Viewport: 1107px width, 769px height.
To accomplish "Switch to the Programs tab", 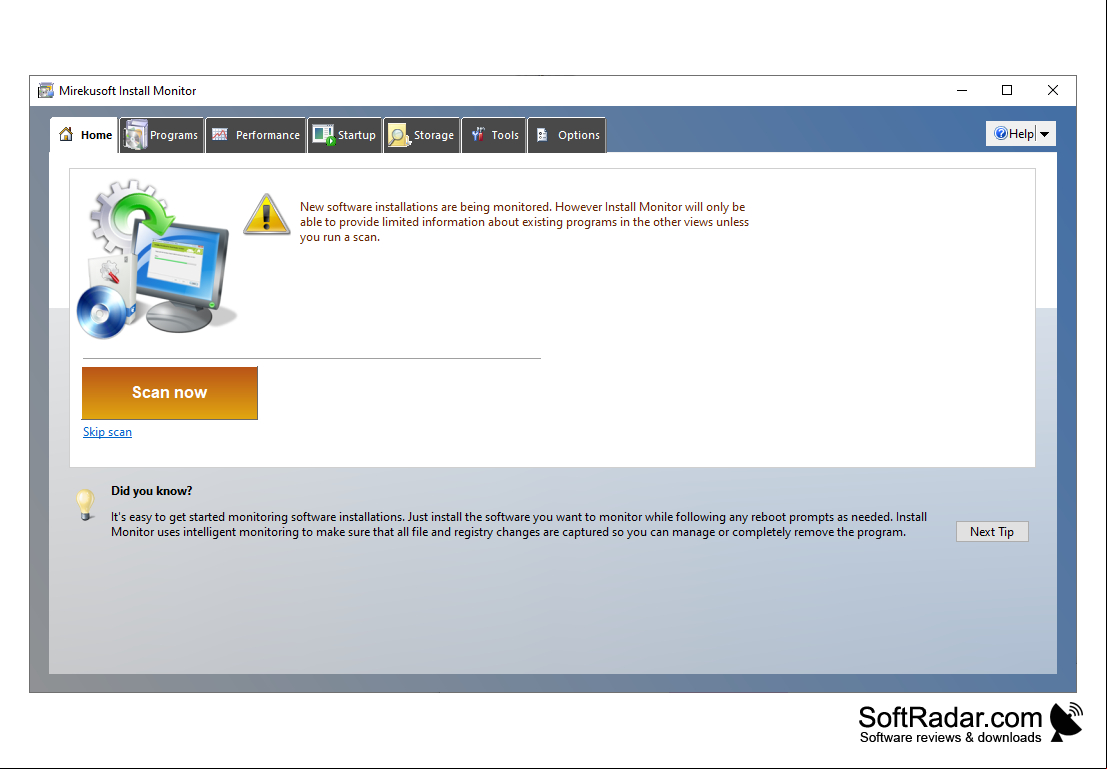I will [x=162, y=135].
